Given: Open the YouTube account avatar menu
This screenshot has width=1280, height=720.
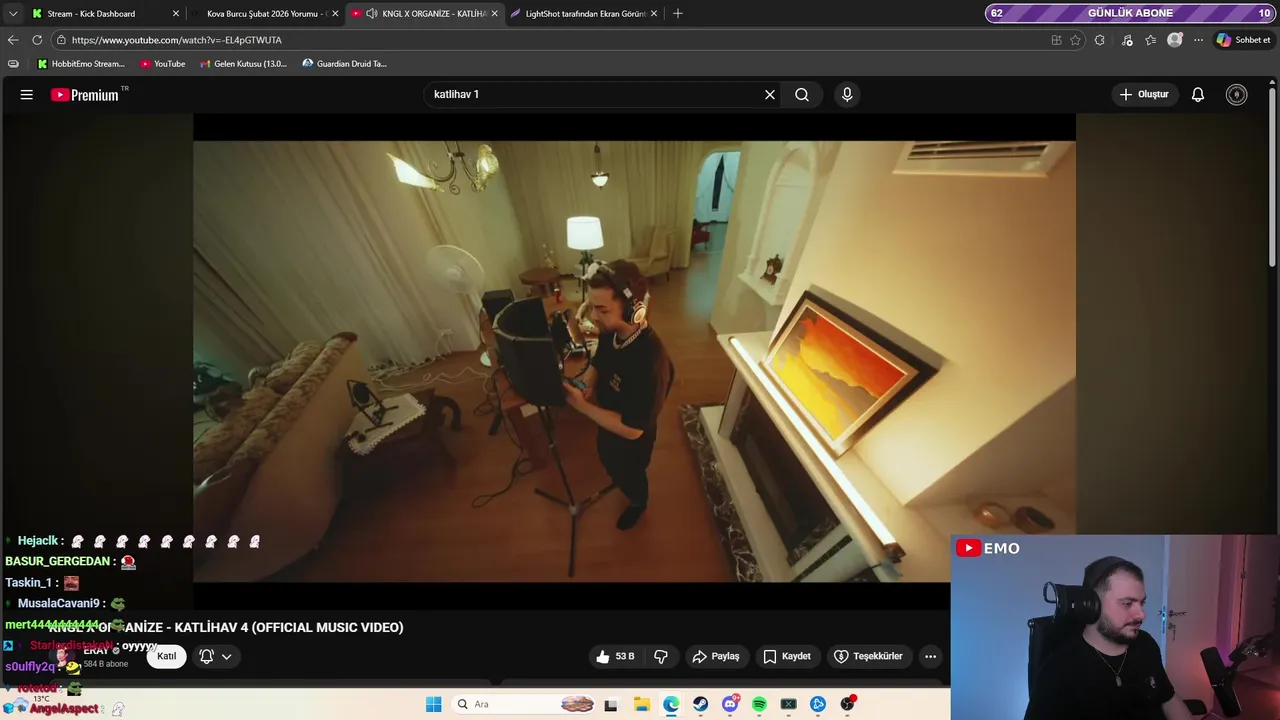Looking at the screenshot, I should coord(1237,94).
